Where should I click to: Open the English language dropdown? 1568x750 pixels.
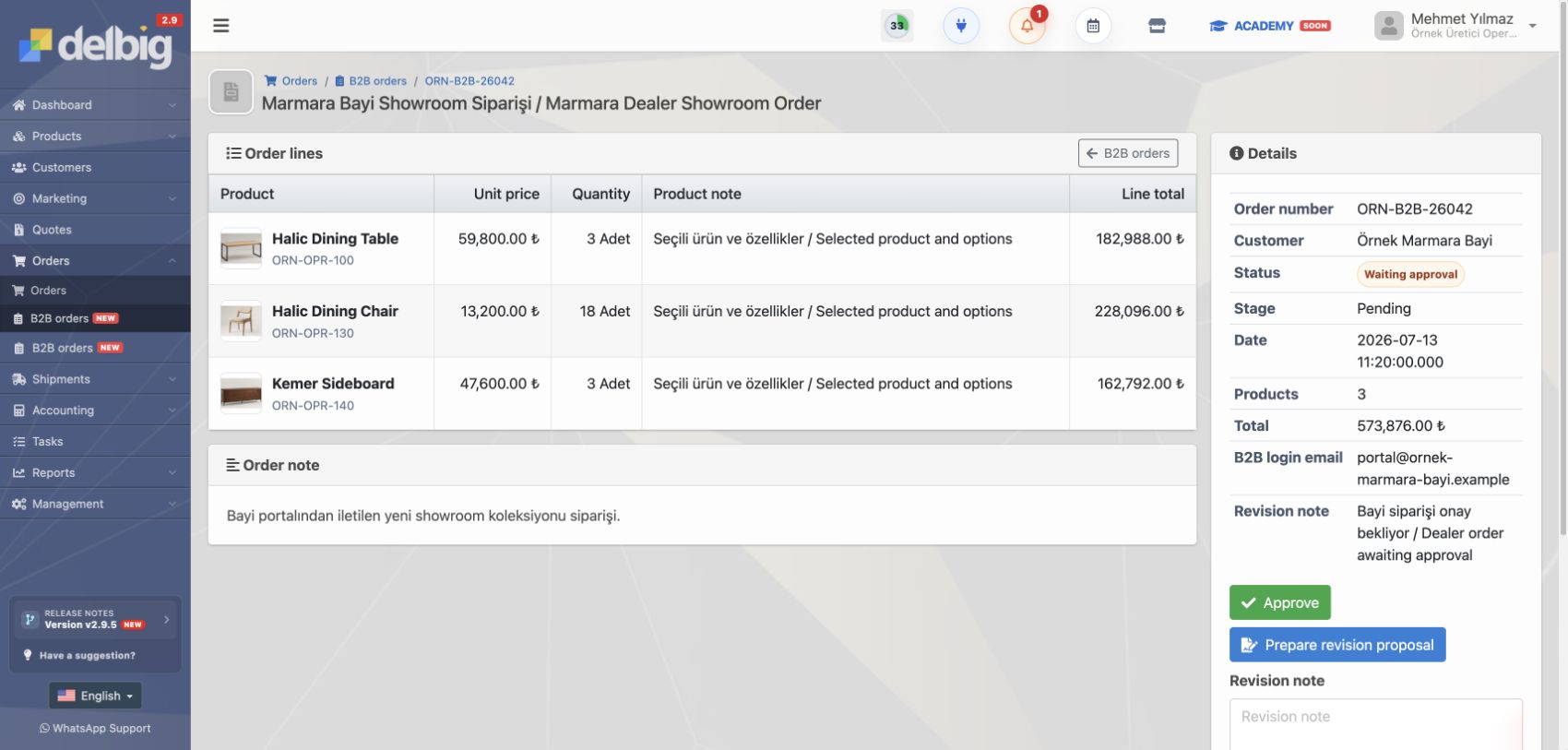click(x=95, y=696)
